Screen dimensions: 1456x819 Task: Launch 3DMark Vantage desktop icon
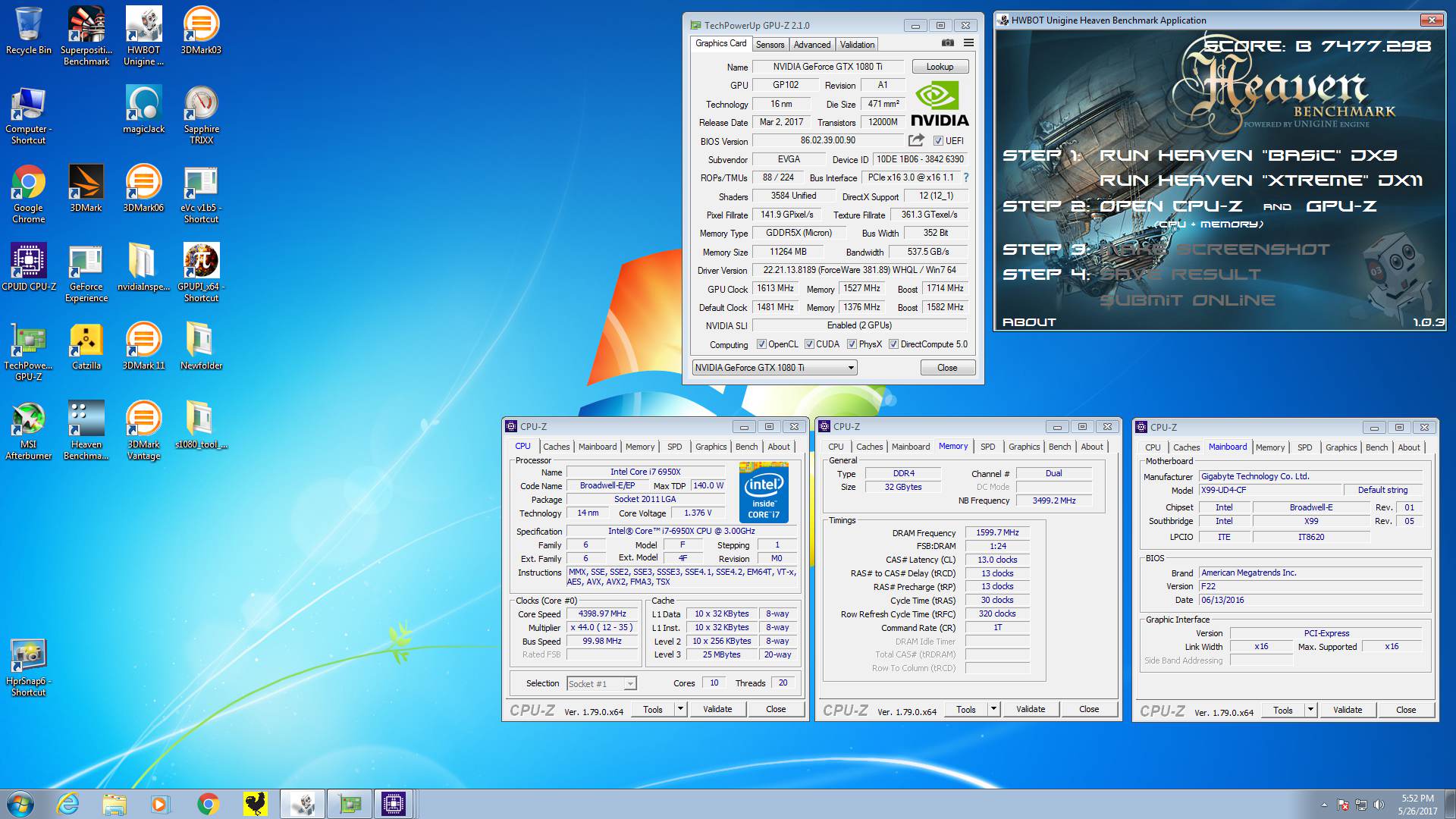coord(143,431)
